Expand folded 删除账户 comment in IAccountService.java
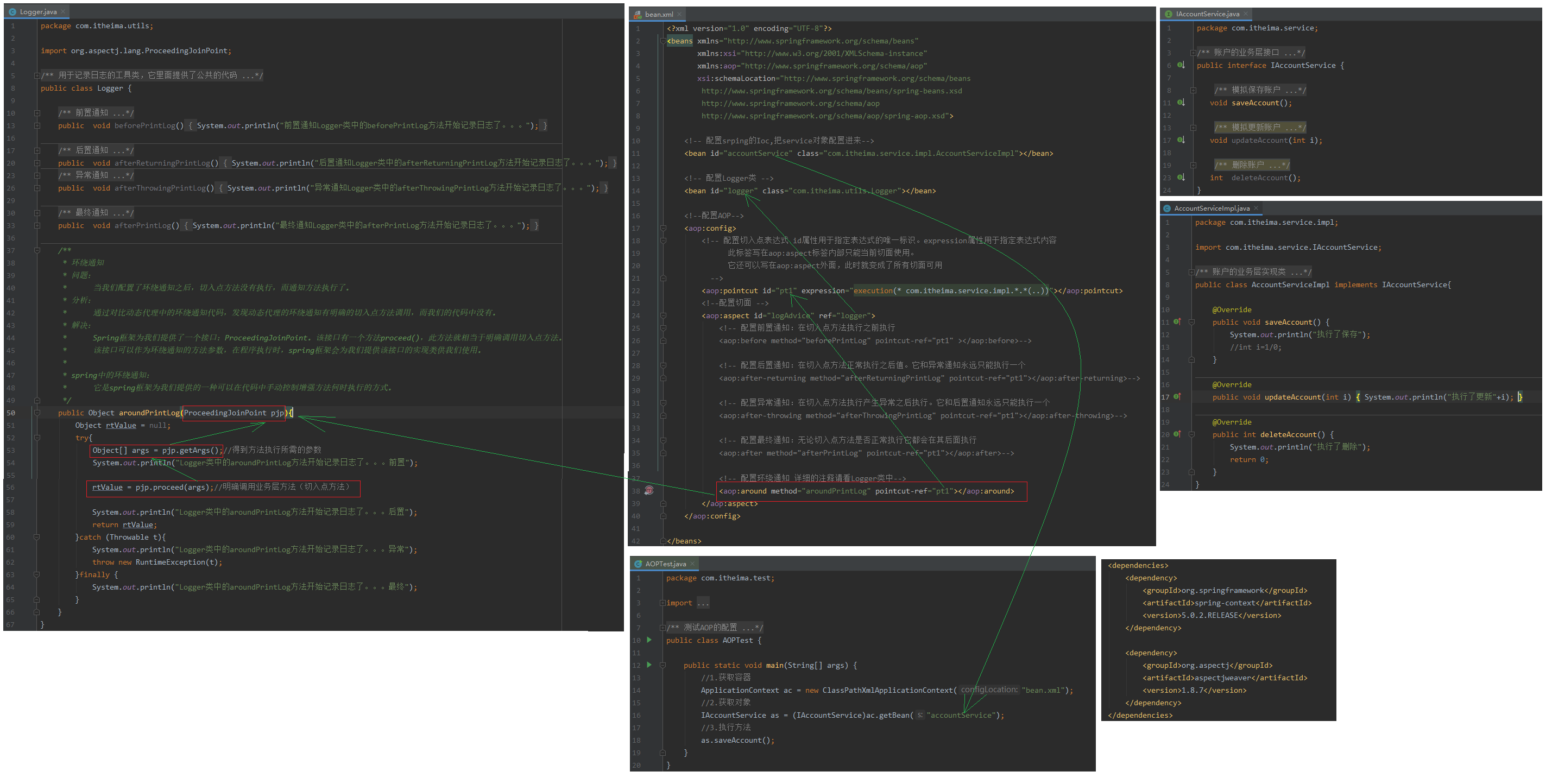Viewport: 1552px width, 784px height. tap(1193, 165)
